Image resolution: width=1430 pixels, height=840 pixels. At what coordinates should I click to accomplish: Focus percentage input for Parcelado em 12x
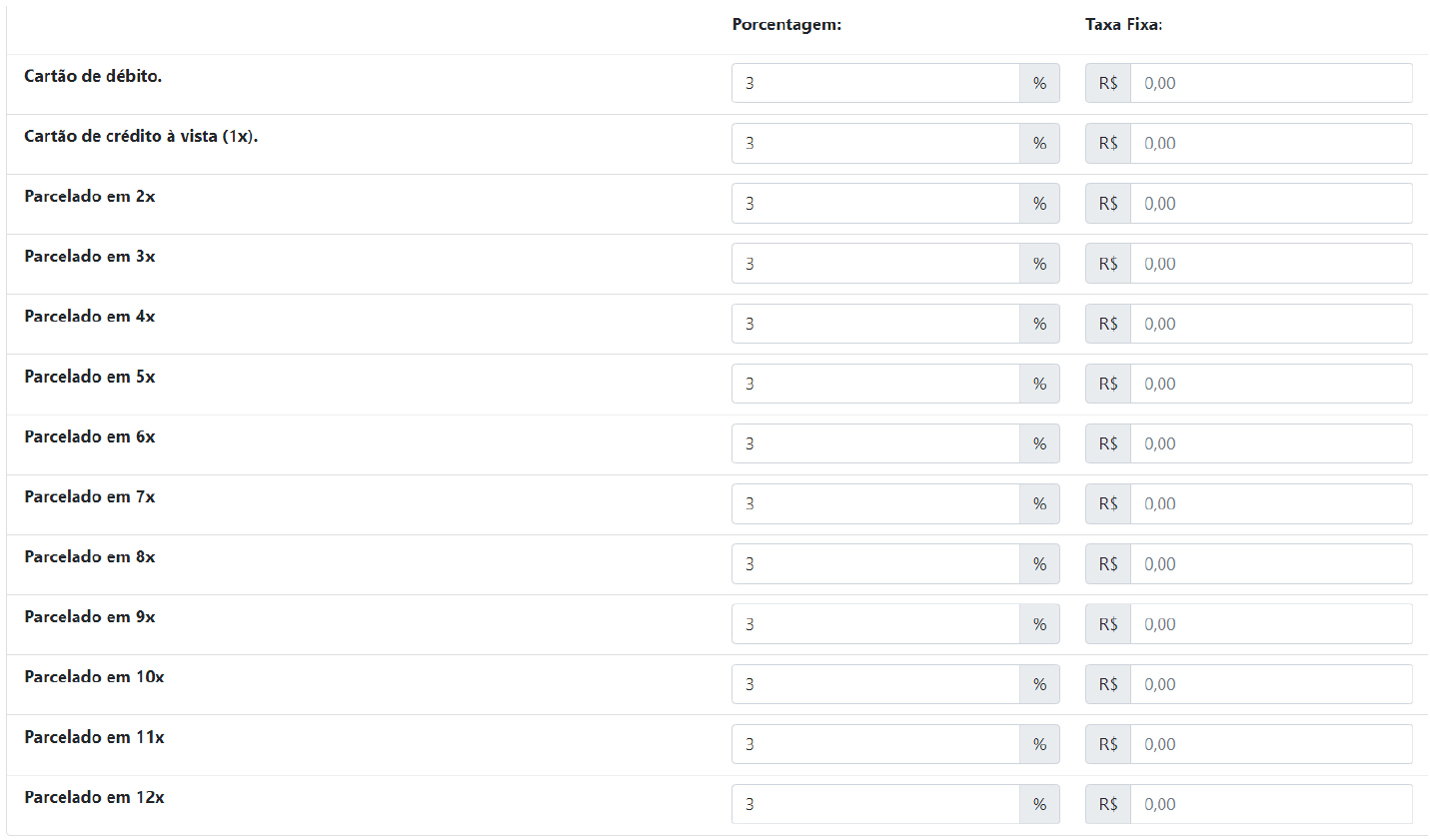[875, 804]
